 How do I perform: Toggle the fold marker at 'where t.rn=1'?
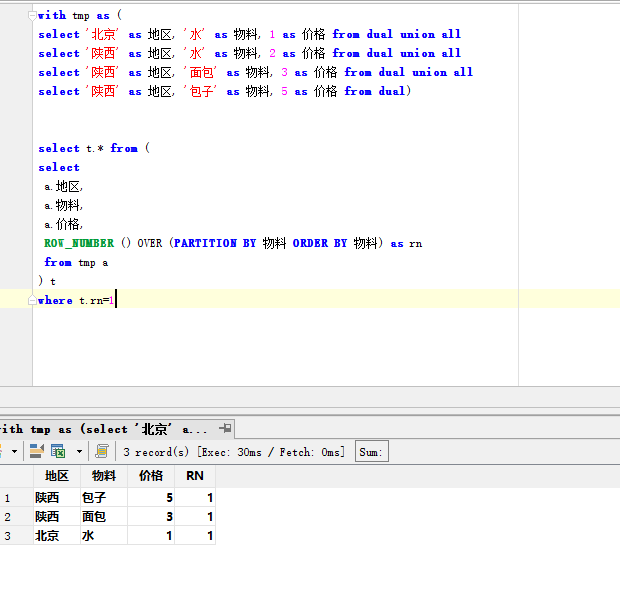pos(32,300)
